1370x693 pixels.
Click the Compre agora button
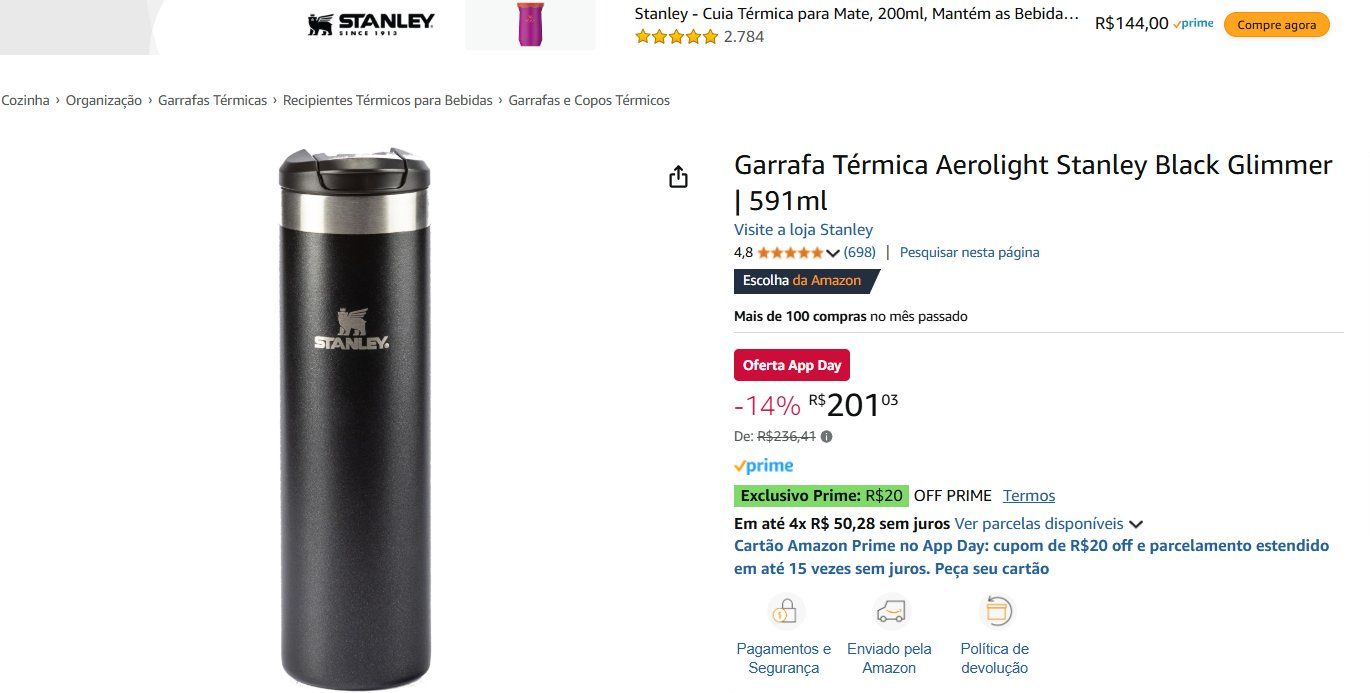1277,25
